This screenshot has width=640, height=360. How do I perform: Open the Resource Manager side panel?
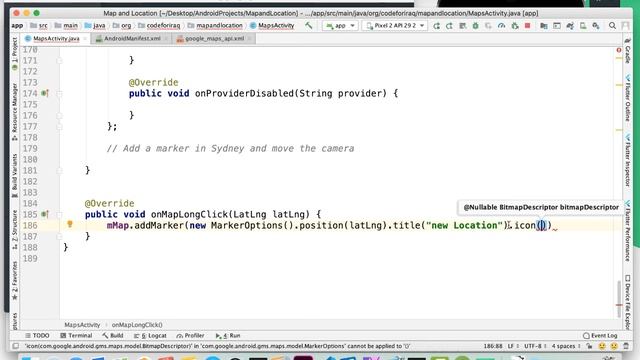15,111
